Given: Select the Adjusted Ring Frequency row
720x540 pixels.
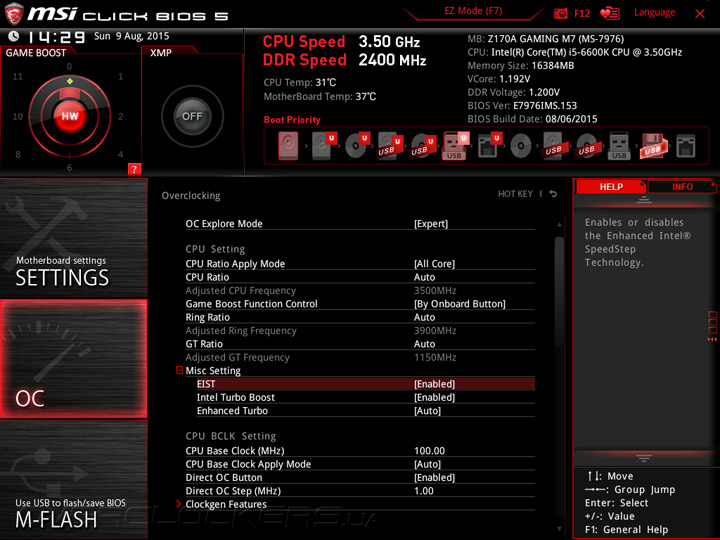Looking at the screenshot, I should coord(360,331).
